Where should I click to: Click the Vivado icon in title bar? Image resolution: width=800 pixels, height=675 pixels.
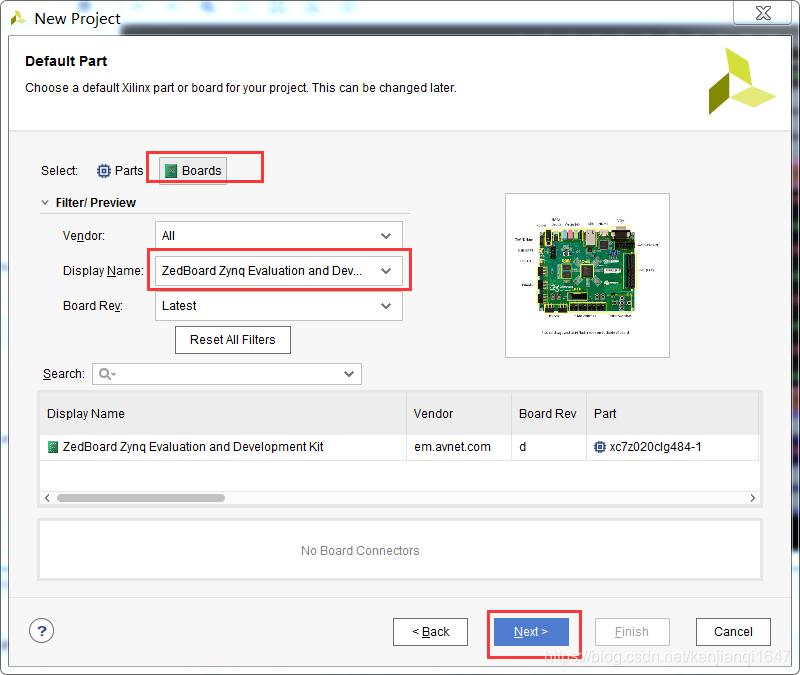tap(18, 18)
